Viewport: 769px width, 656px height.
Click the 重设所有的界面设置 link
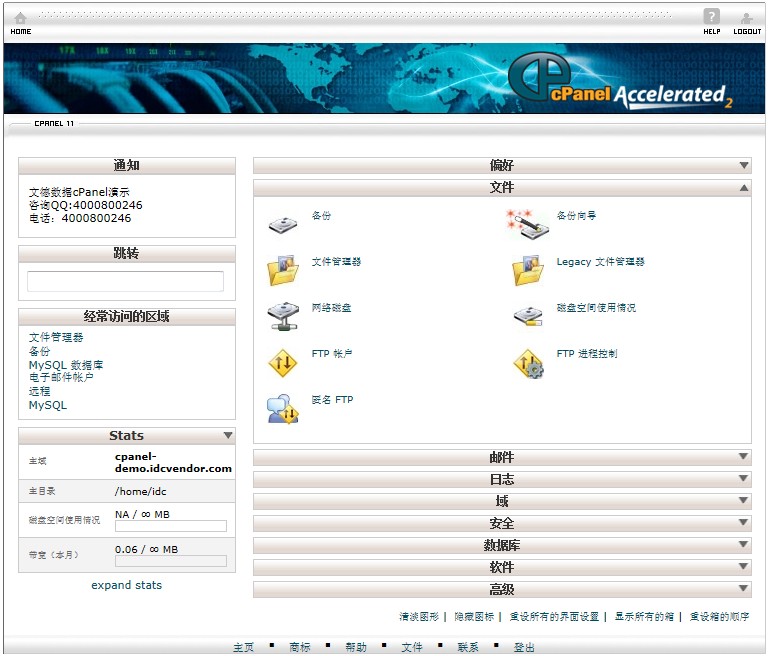554,616
